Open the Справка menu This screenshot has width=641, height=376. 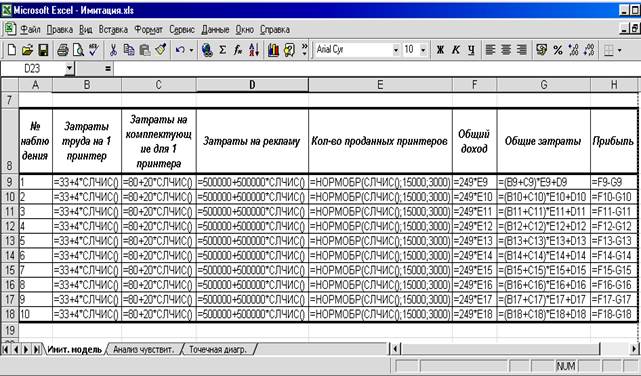(x=275, y=29)
